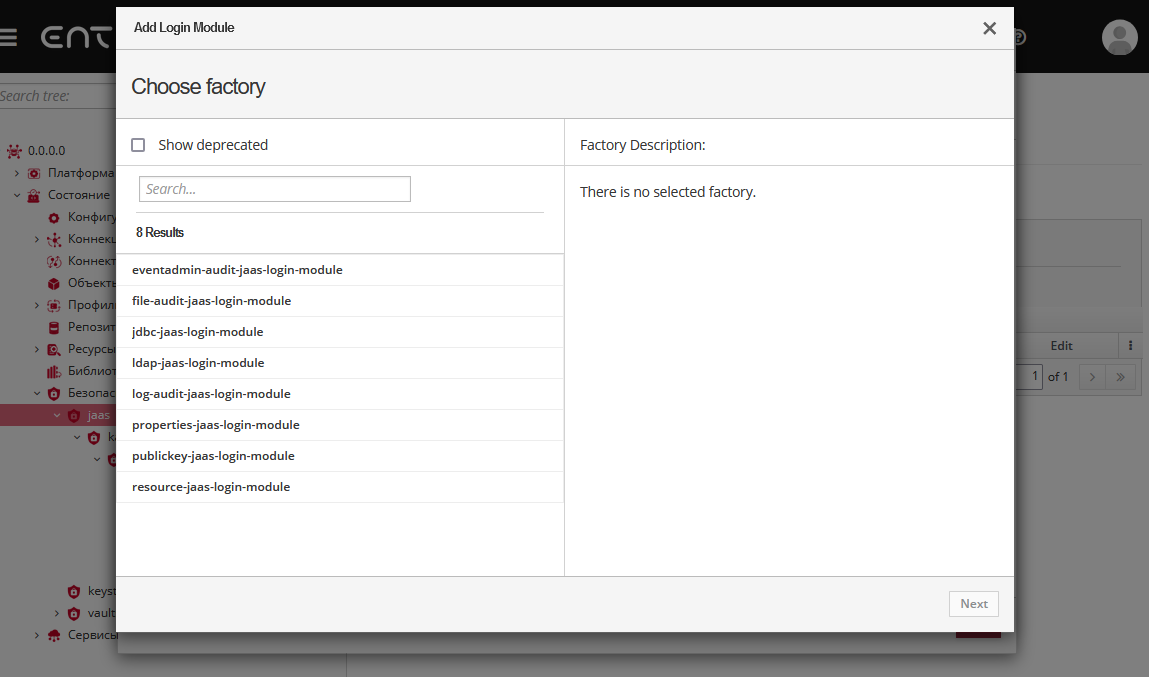Screen dimensions: 1149x677
Task: Expand the Ресурсы tree node
Action: tap(37, 349)
